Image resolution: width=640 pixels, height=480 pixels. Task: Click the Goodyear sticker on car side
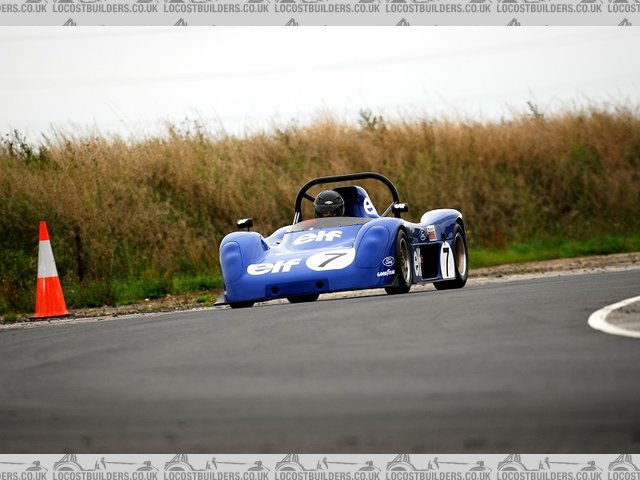[386, 272]
